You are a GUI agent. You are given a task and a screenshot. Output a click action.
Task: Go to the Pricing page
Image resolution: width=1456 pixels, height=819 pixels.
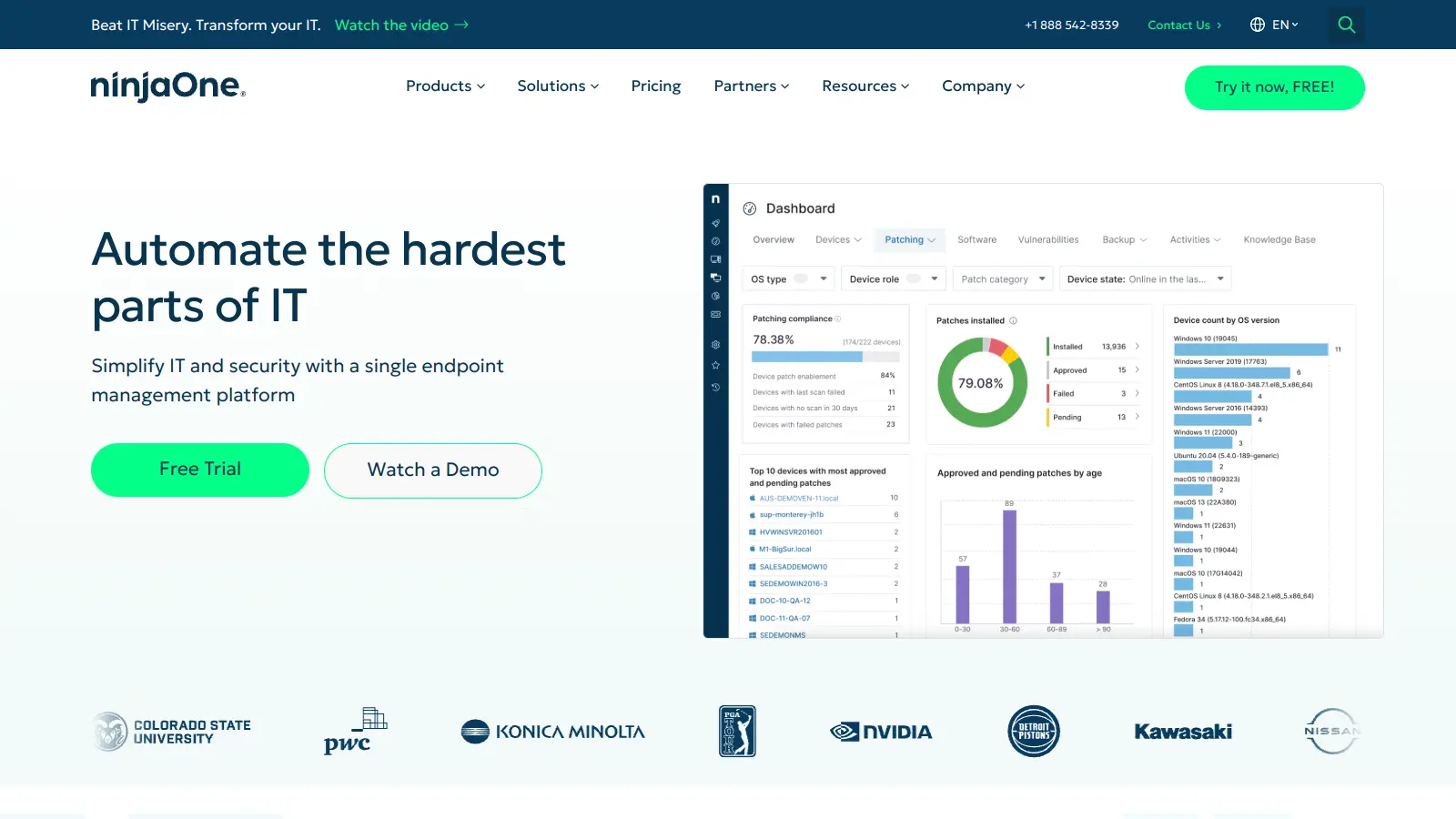(x=655, y=86)
